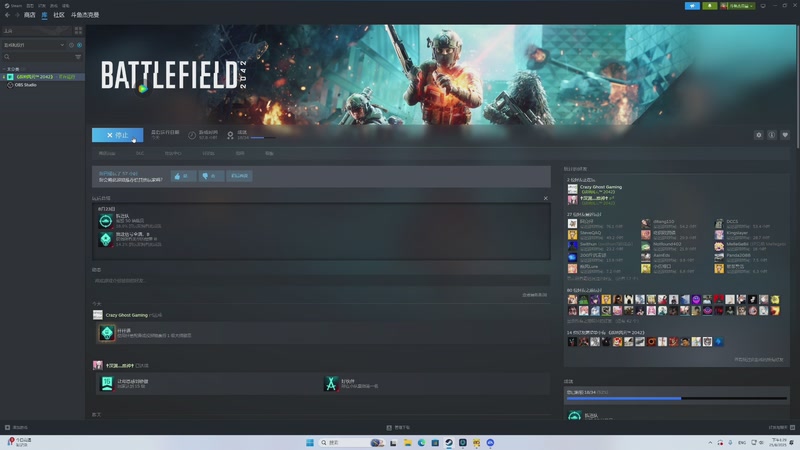
Task: Toggle library grid view icon in sidebar
Action: (x=78, y=31)
